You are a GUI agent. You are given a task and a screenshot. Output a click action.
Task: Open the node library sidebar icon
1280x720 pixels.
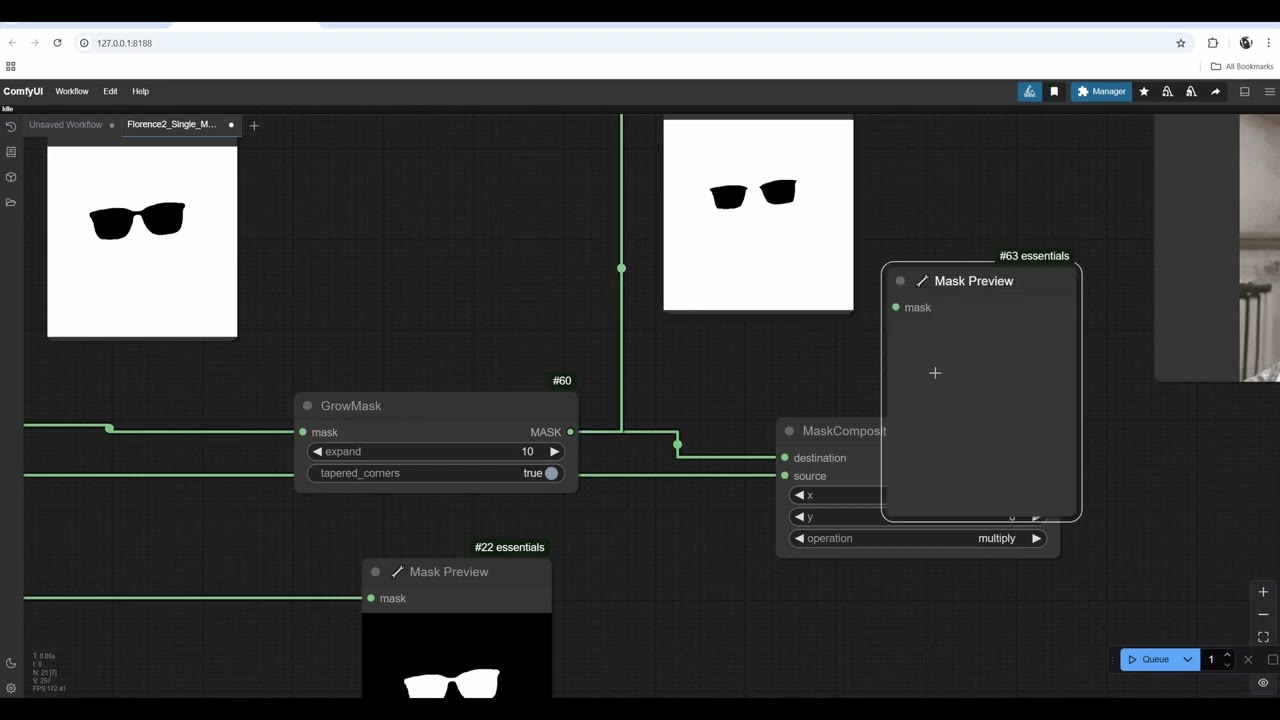point(11,152)
